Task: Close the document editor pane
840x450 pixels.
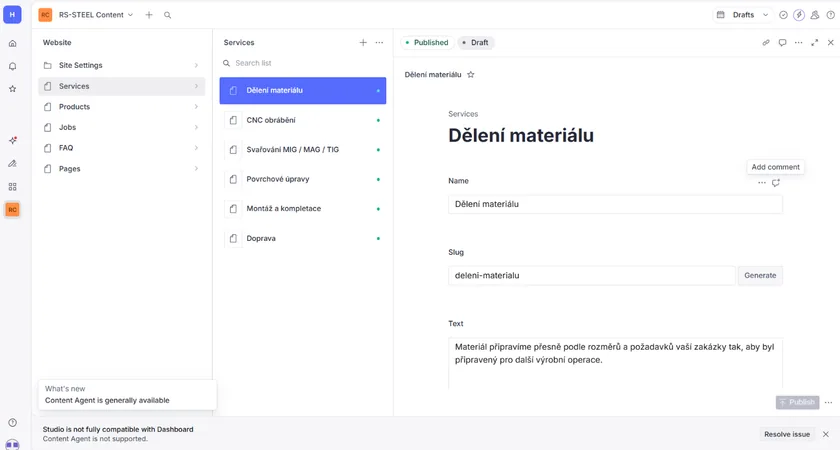Action: tap(830, 42)
